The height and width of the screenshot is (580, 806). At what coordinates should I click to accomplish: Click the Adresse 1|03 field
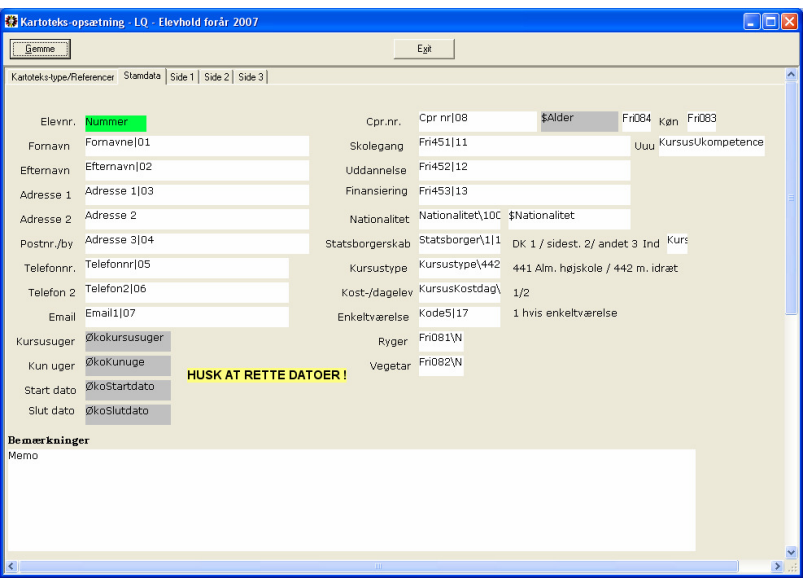click(x=197, y=195)
